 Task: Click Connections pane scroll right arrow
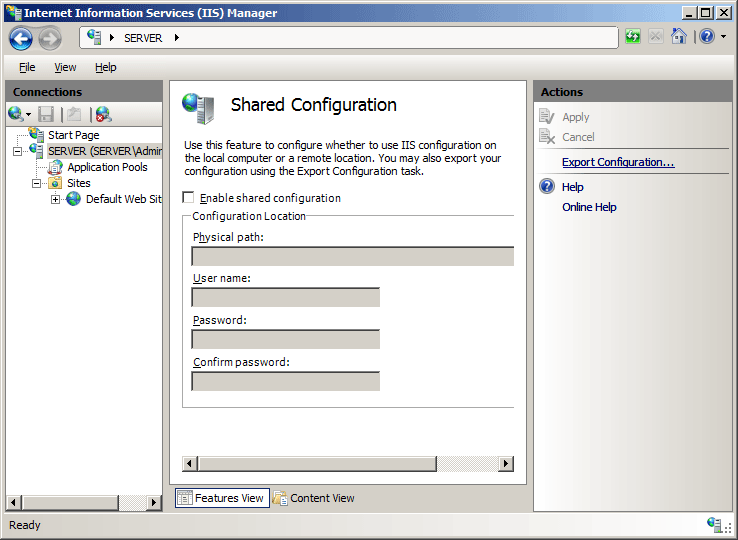point(153,503)
